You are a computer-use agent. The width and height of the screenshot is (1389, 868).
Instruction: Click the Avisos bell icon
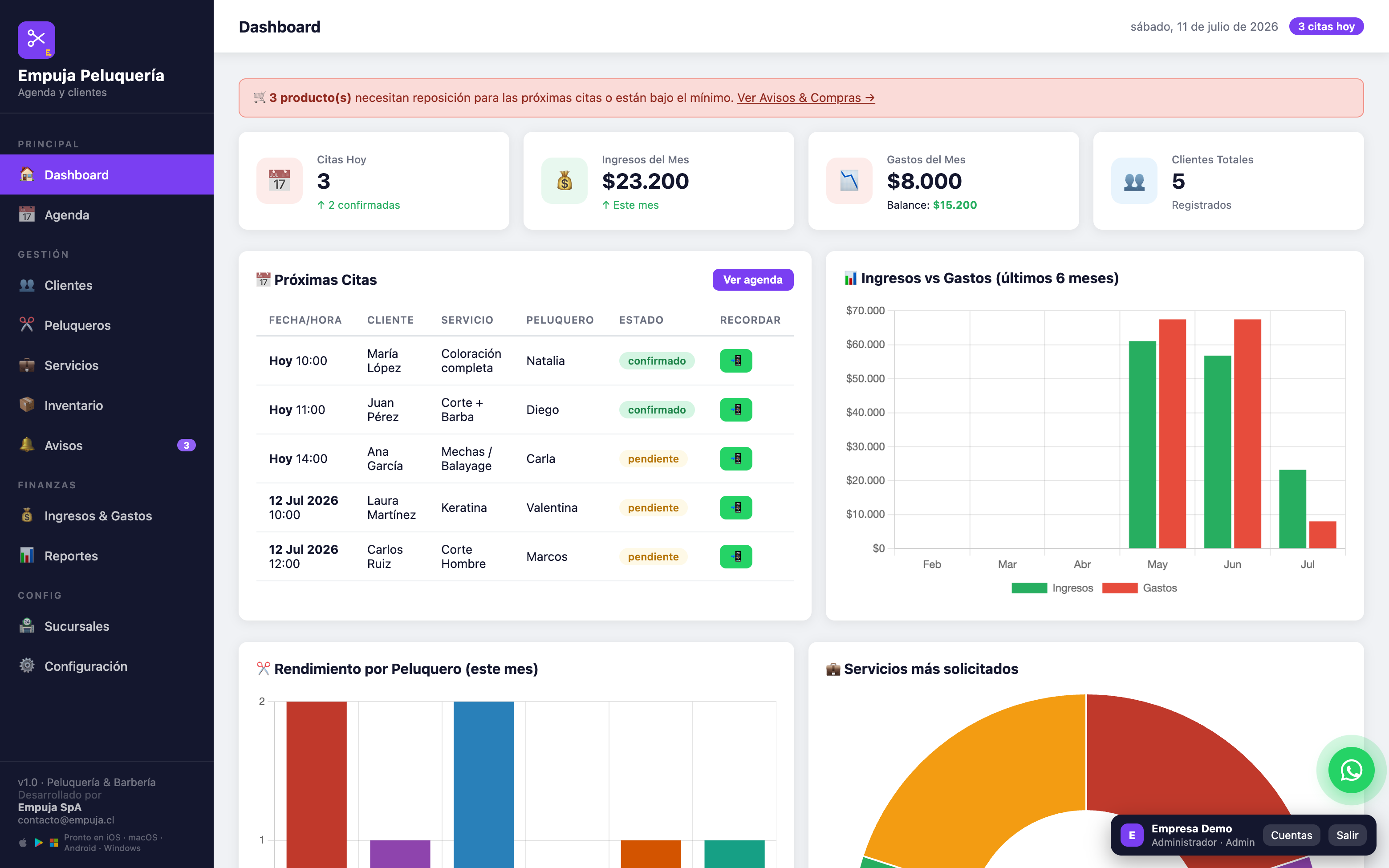click(x=27, y=444)
